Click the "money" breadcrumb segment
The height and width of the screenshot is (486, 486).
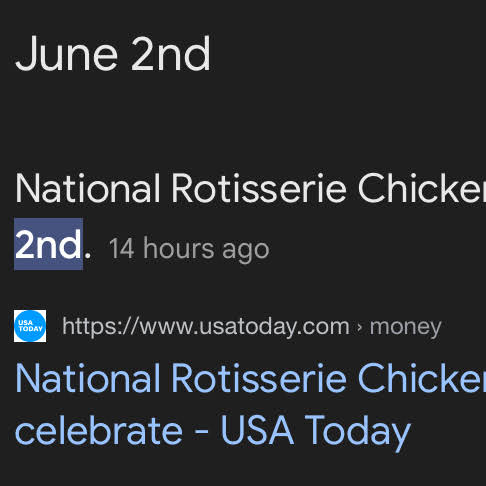(x=405, y=327)
